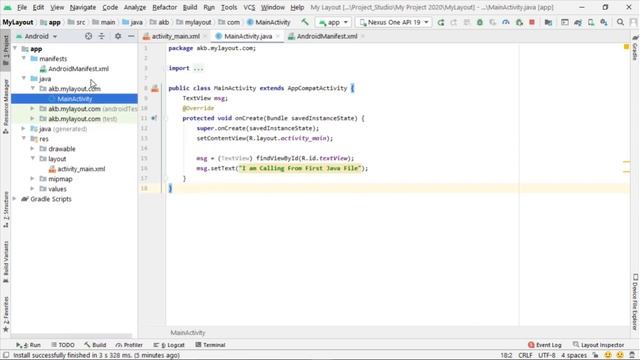640x360 pixels.
Task: Click the Select Opened File target icon
Action: coord(89,36)
